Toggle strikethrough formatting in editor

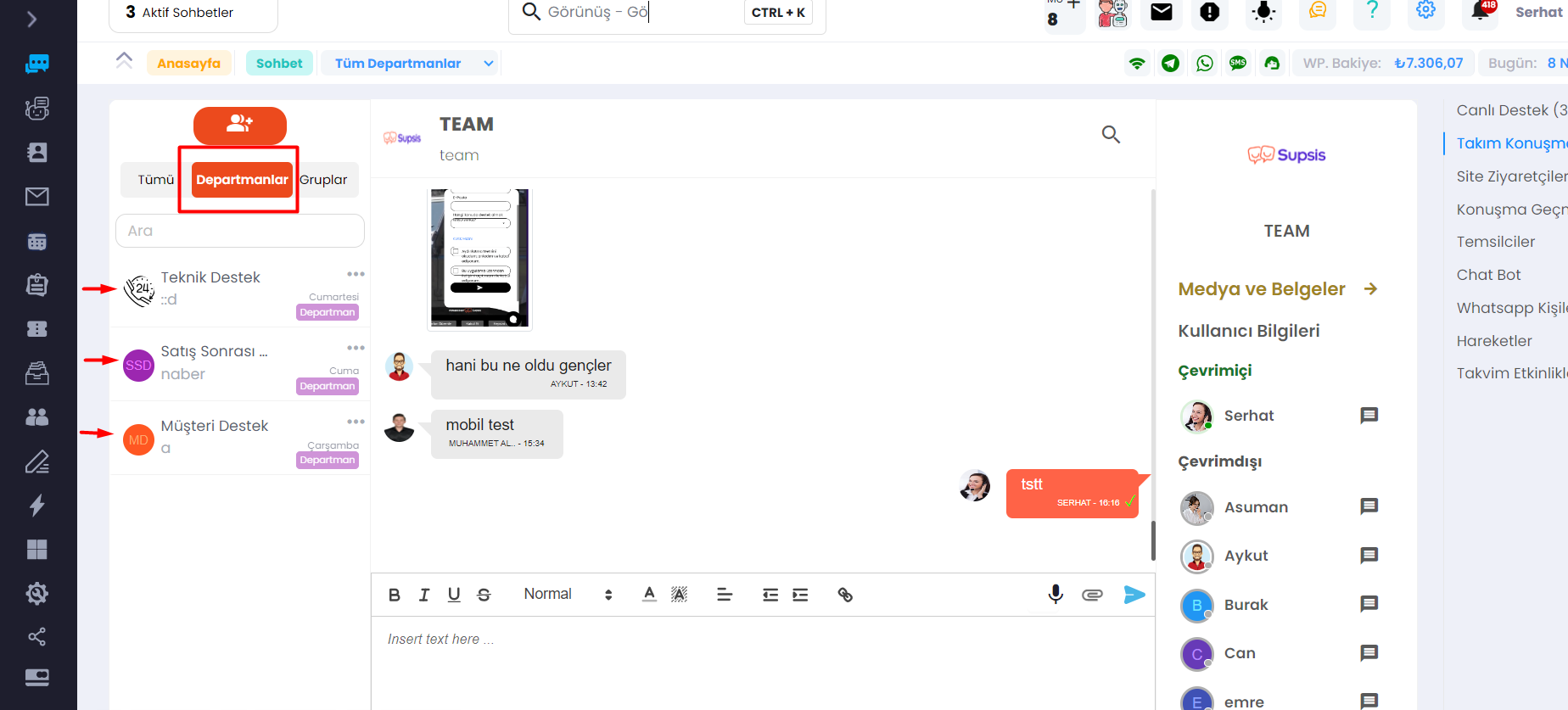click(484, 595)
